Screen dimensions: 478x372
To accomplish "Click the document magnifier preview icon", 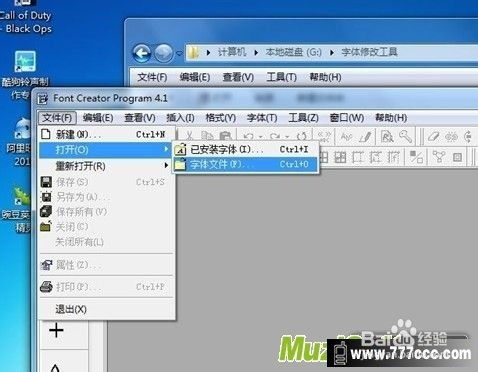I will pos(387,136).
